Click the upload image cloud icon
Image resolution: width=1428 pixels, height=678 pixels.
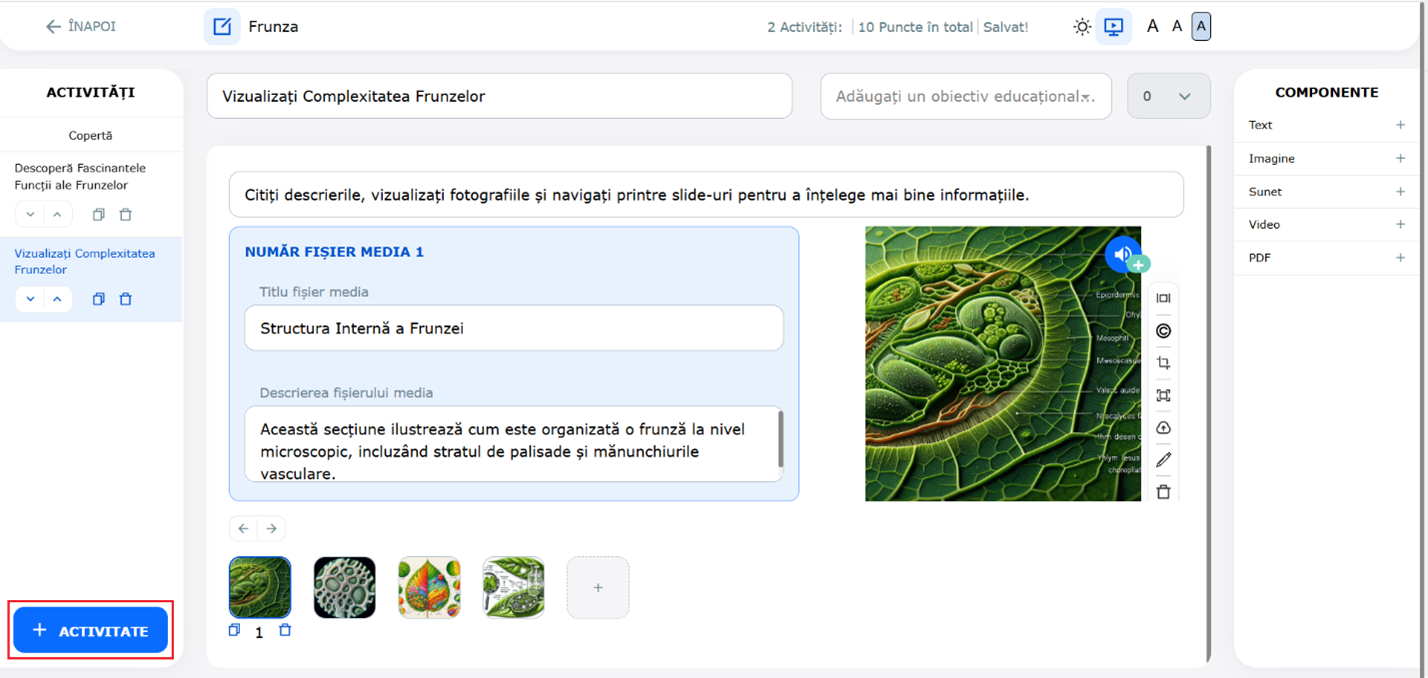1163,428
